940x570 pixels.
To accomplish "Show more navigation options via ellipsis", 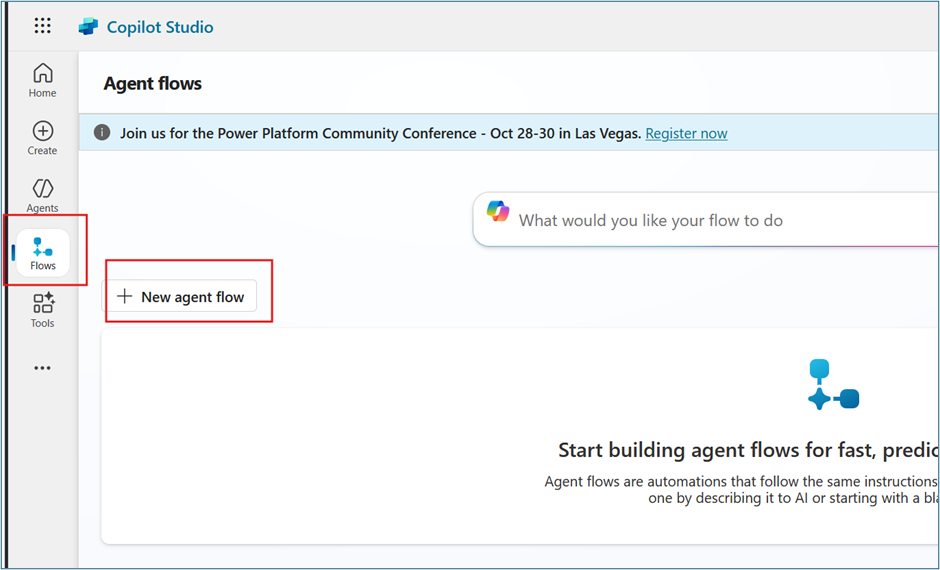I will pos(43,367).
